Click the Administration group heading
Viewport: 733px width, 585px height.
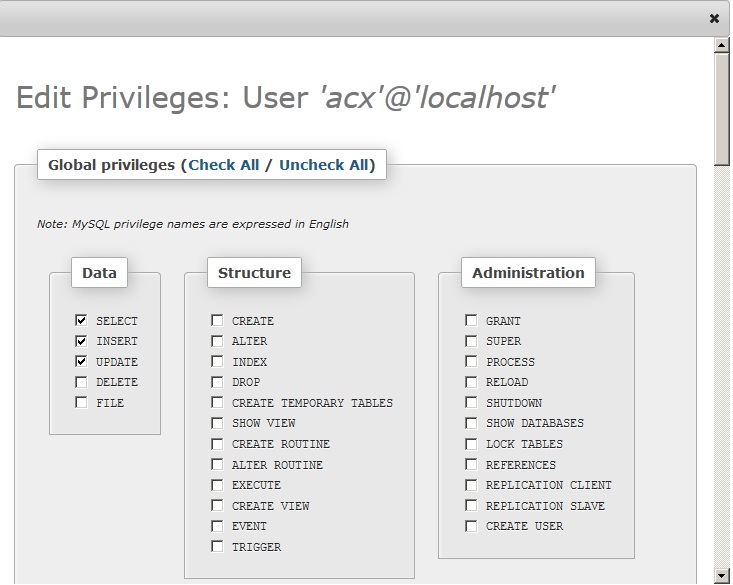point(528,273)
